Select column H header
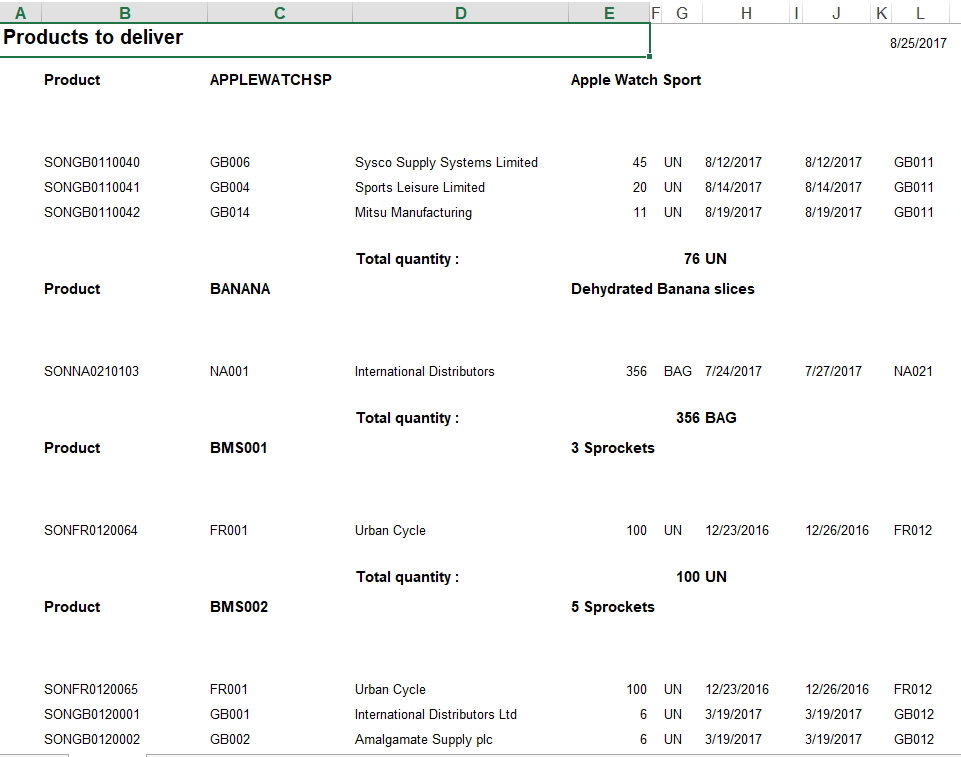Screen dimensions: 961x757 [x=746, y=12]
